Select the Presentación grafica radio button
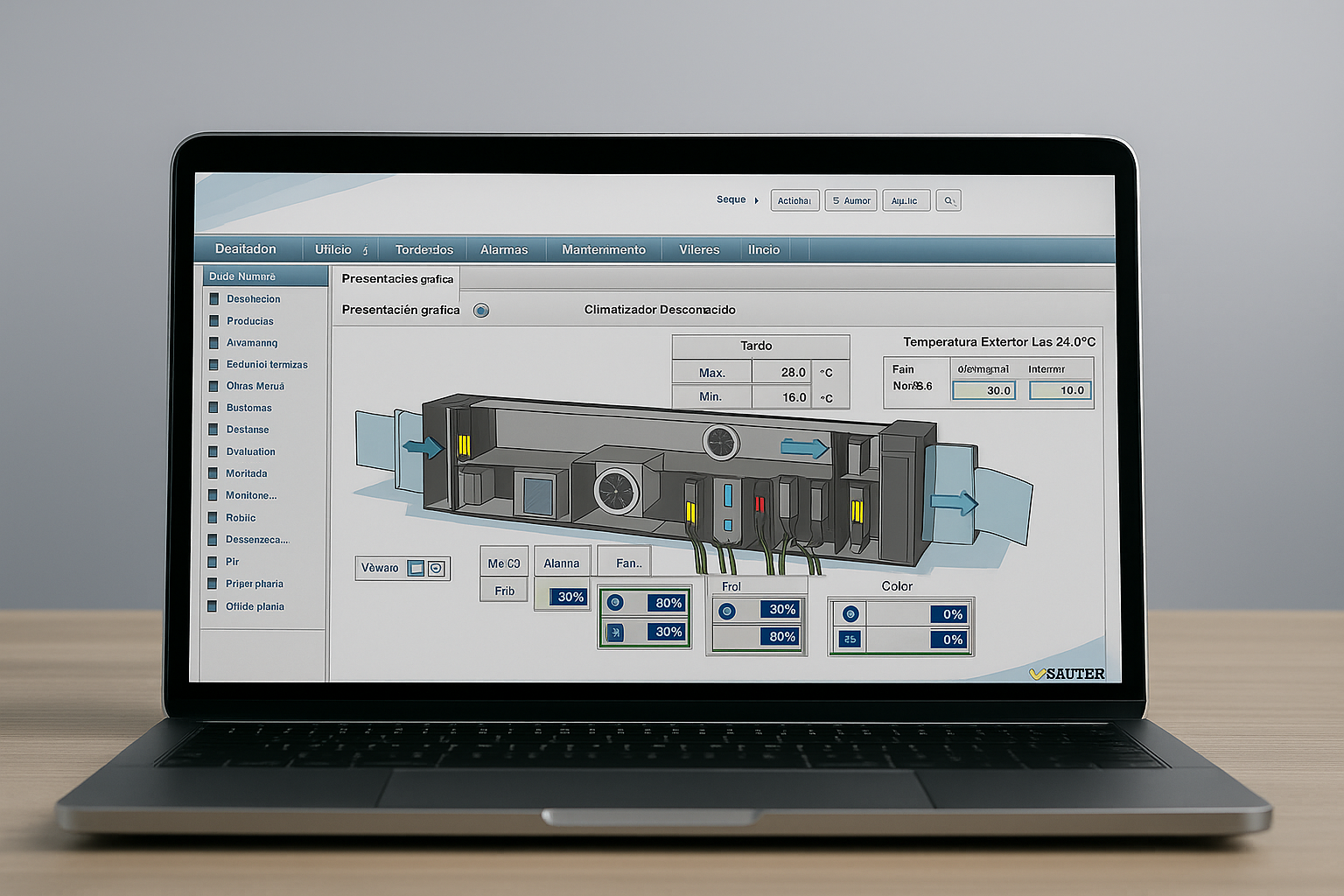Viewport: 1344px width, 896px height. pos(481,311)
